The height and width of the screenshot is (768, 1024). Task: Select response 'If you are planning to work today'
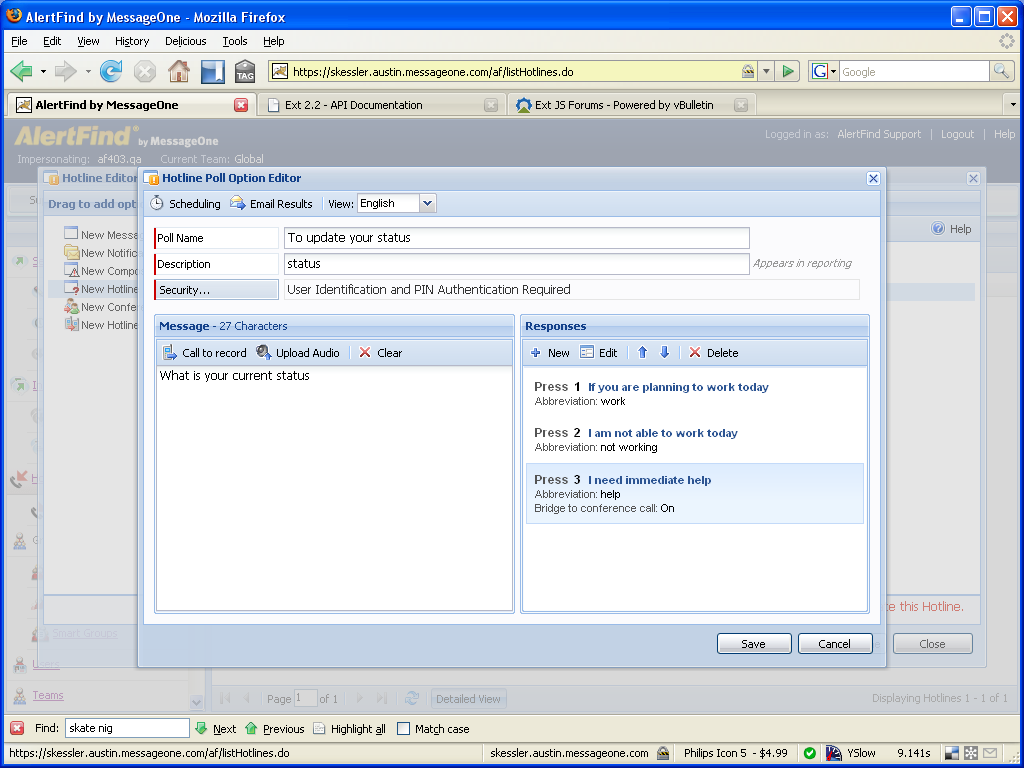[695, 394]
